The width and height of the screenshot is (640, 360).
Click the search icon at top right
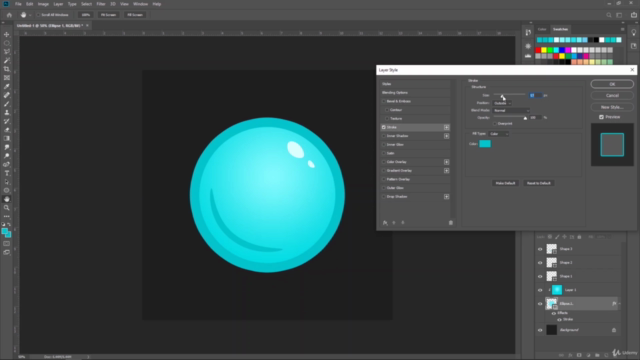[x=609, y=15]
